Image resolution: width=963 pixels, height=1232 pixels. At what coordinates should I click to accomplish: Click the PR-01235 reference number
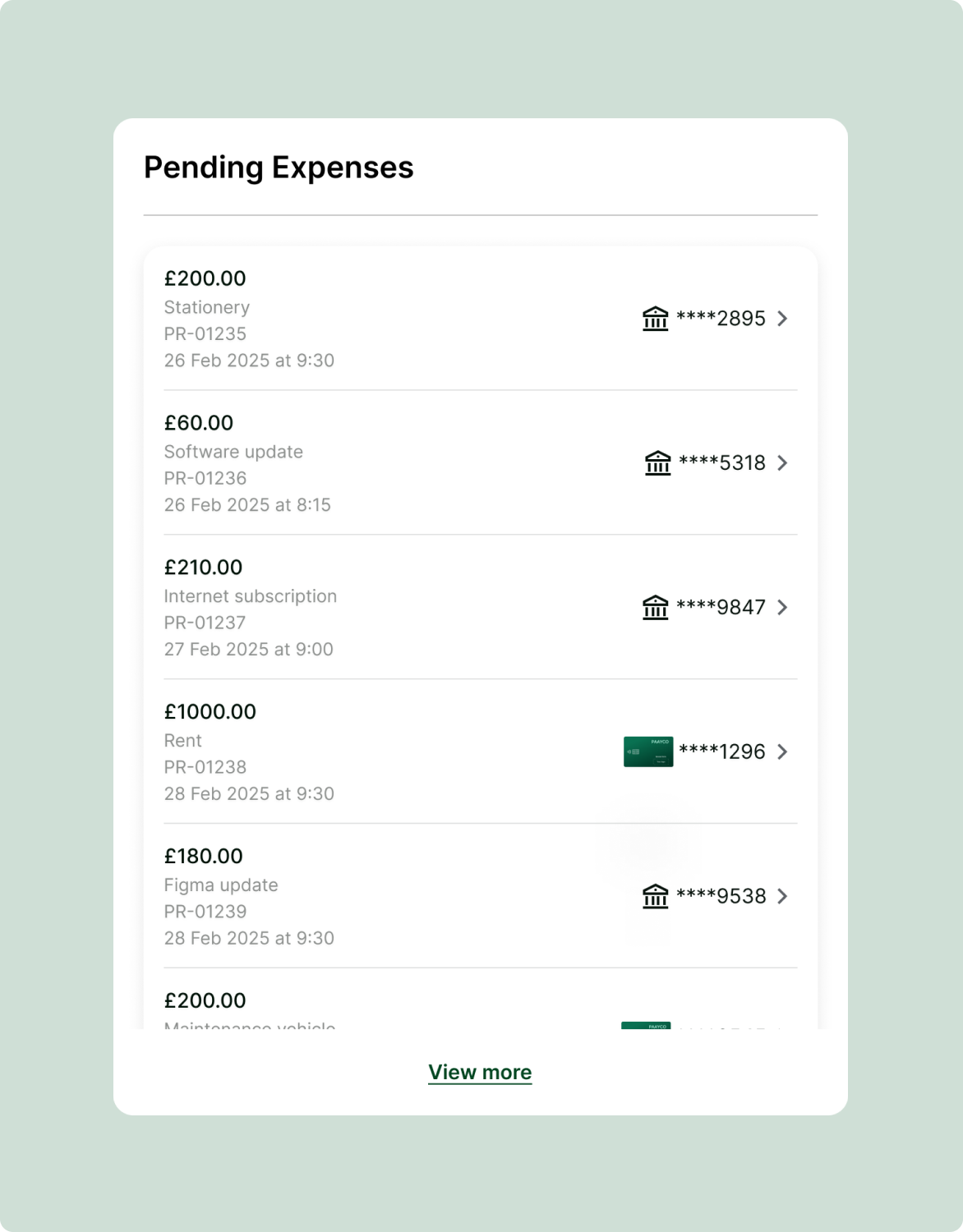tap(205, 333)
